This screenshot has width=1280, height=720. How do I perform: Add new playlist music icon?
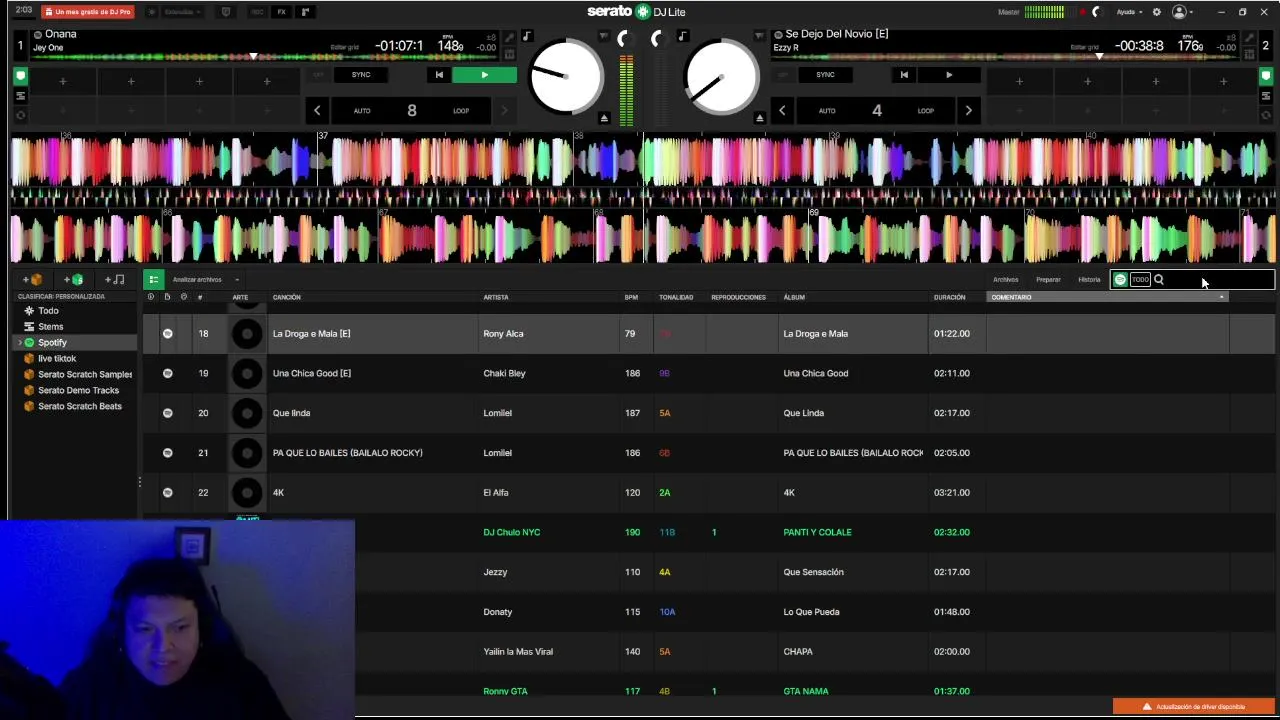coord(115,280)
